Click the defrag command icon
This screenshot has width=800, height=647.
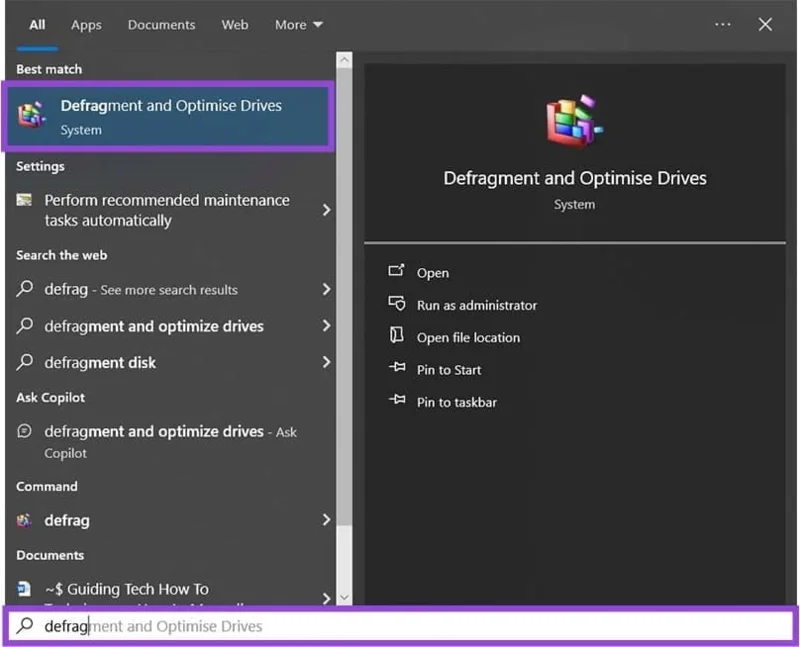pyautogui.click(x=25, y=520)
